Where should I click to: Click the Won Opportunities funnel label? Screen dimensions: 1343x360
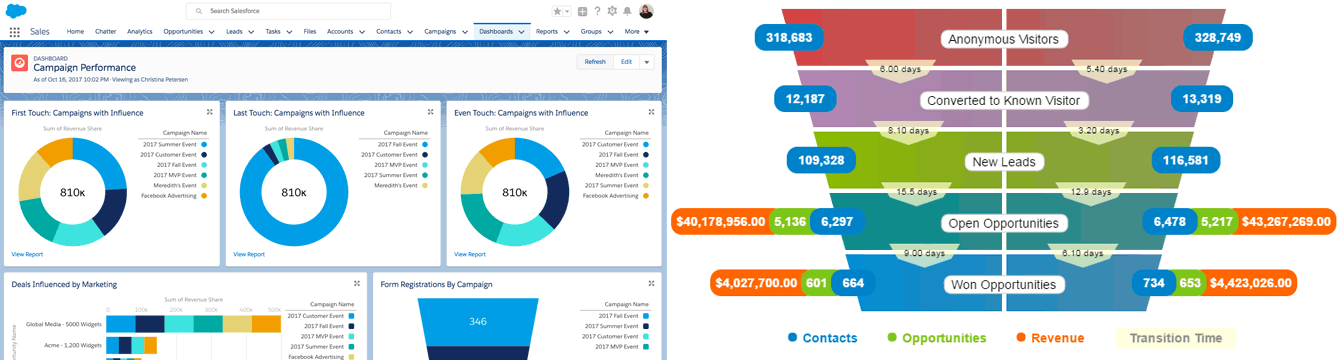coord(1005,284)
